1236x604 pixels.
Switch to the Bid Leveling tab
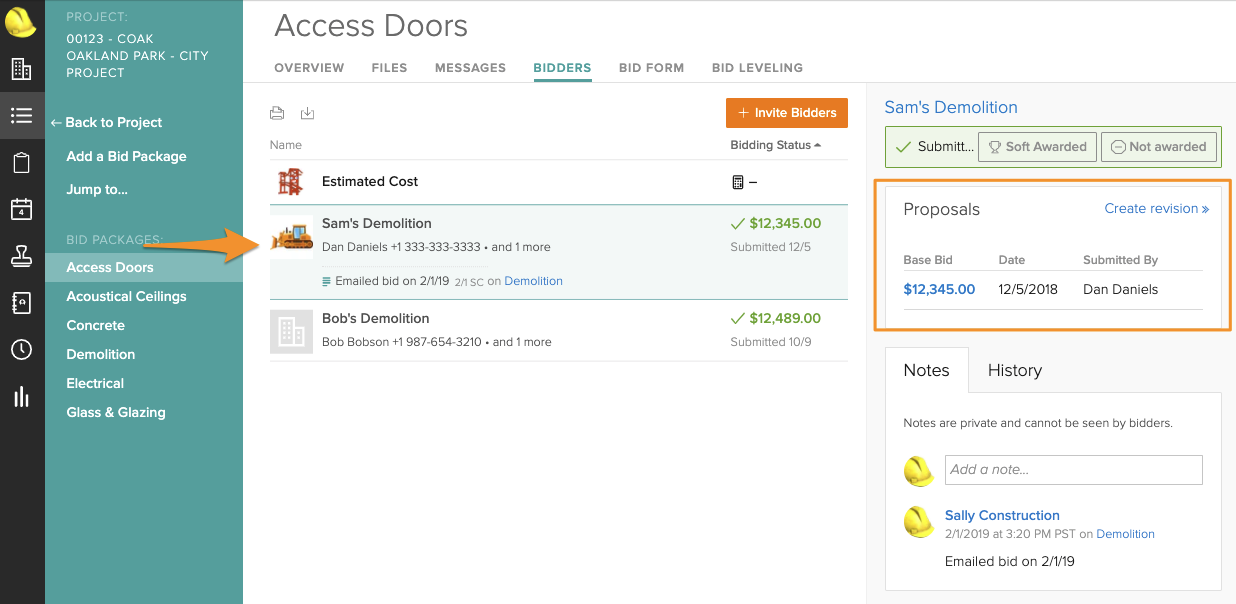[x=757, y=68]
